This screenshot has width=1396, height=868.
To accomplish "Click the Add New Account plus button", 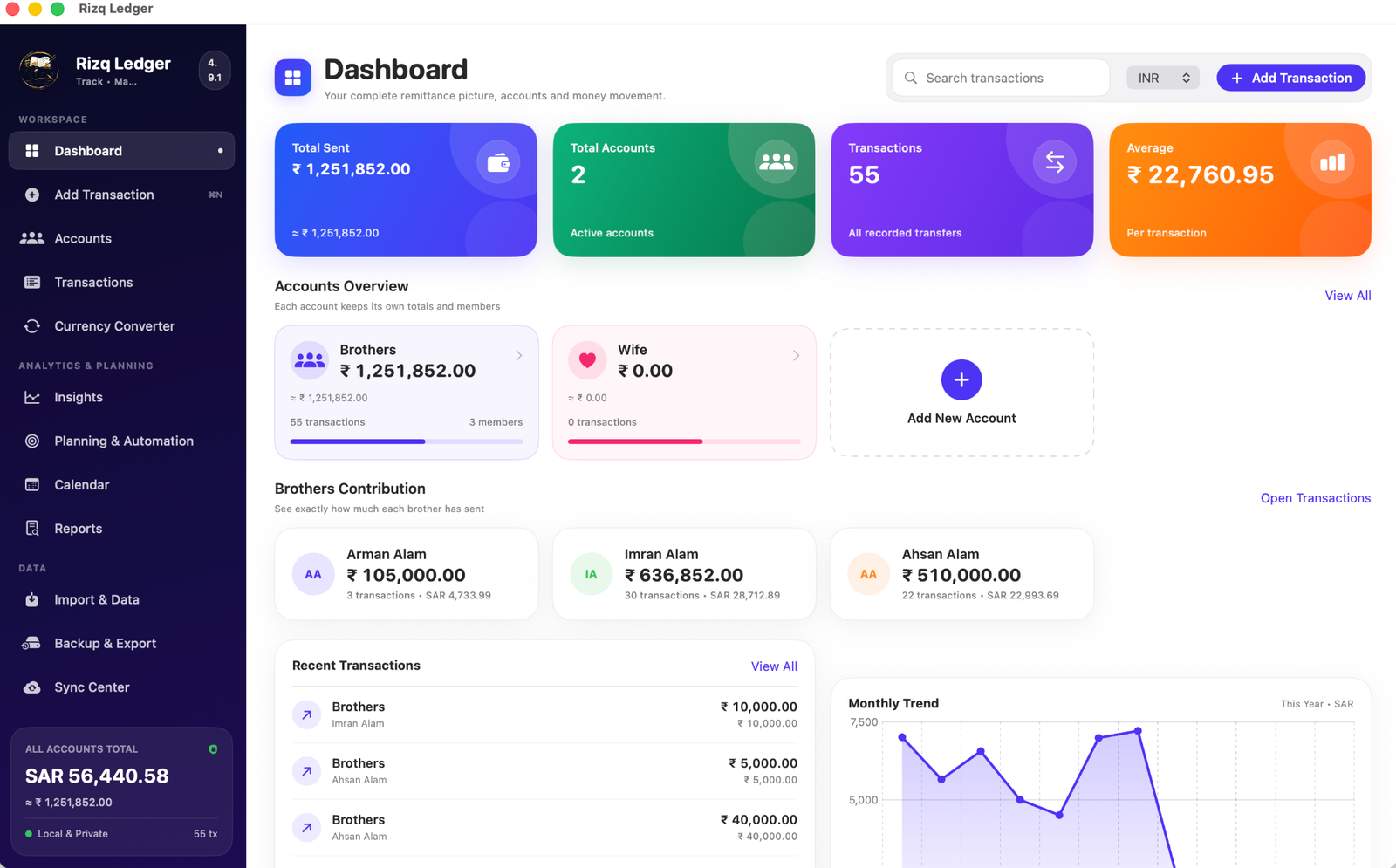I will pos(961,379).
